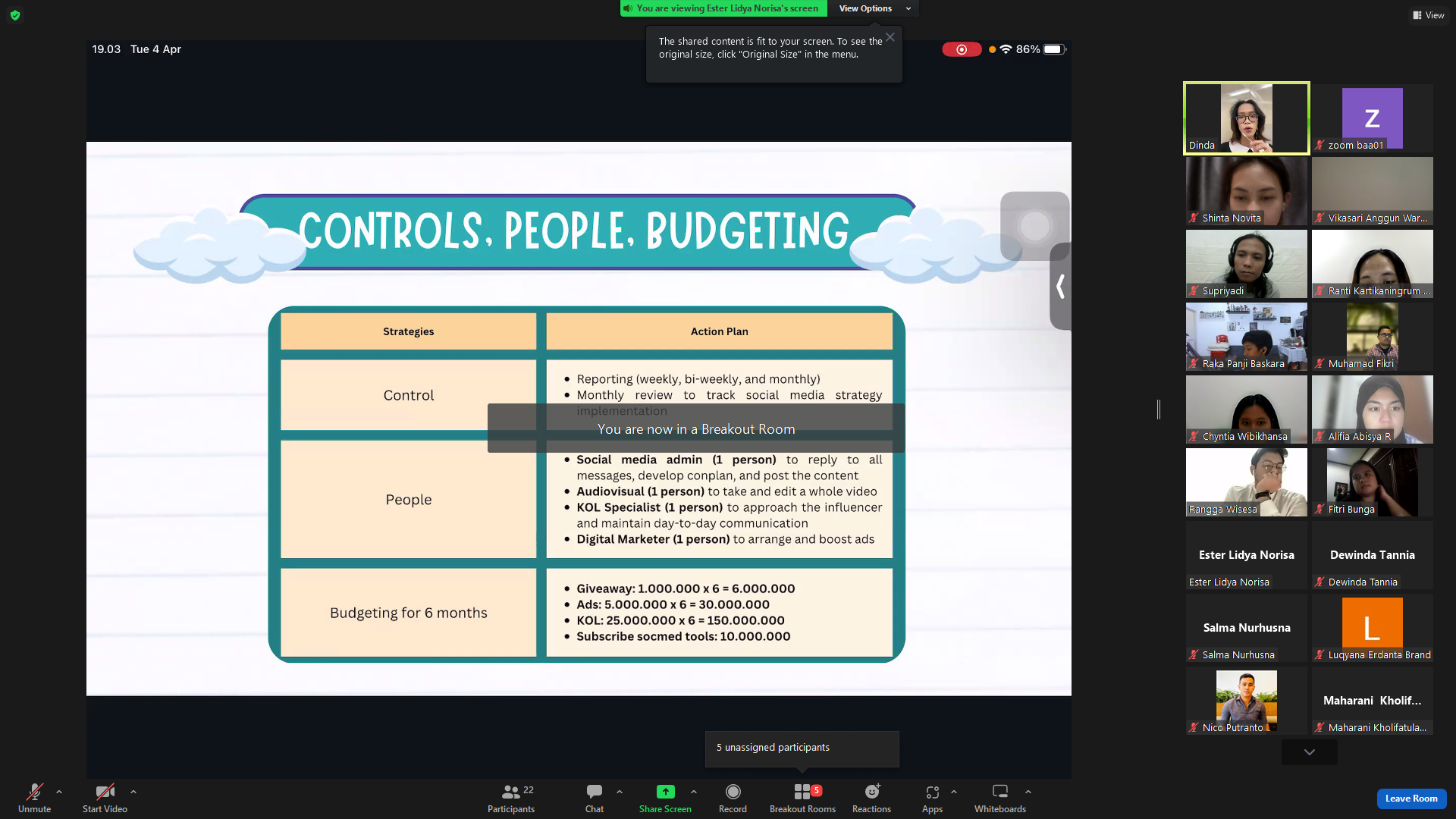
Task: Select Nico Putranto's video tile
Action: (x=1247, y=701)
